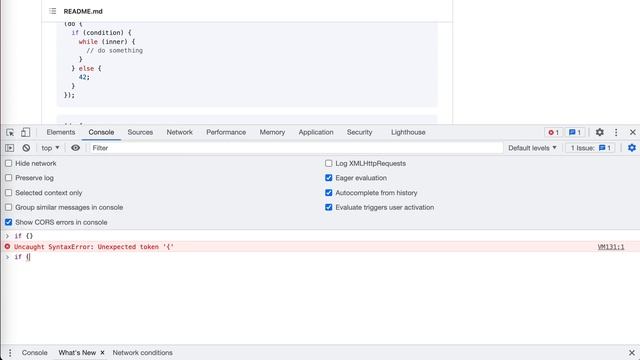Open the Security tab
The image size is (640, 360).
[360, 132]
